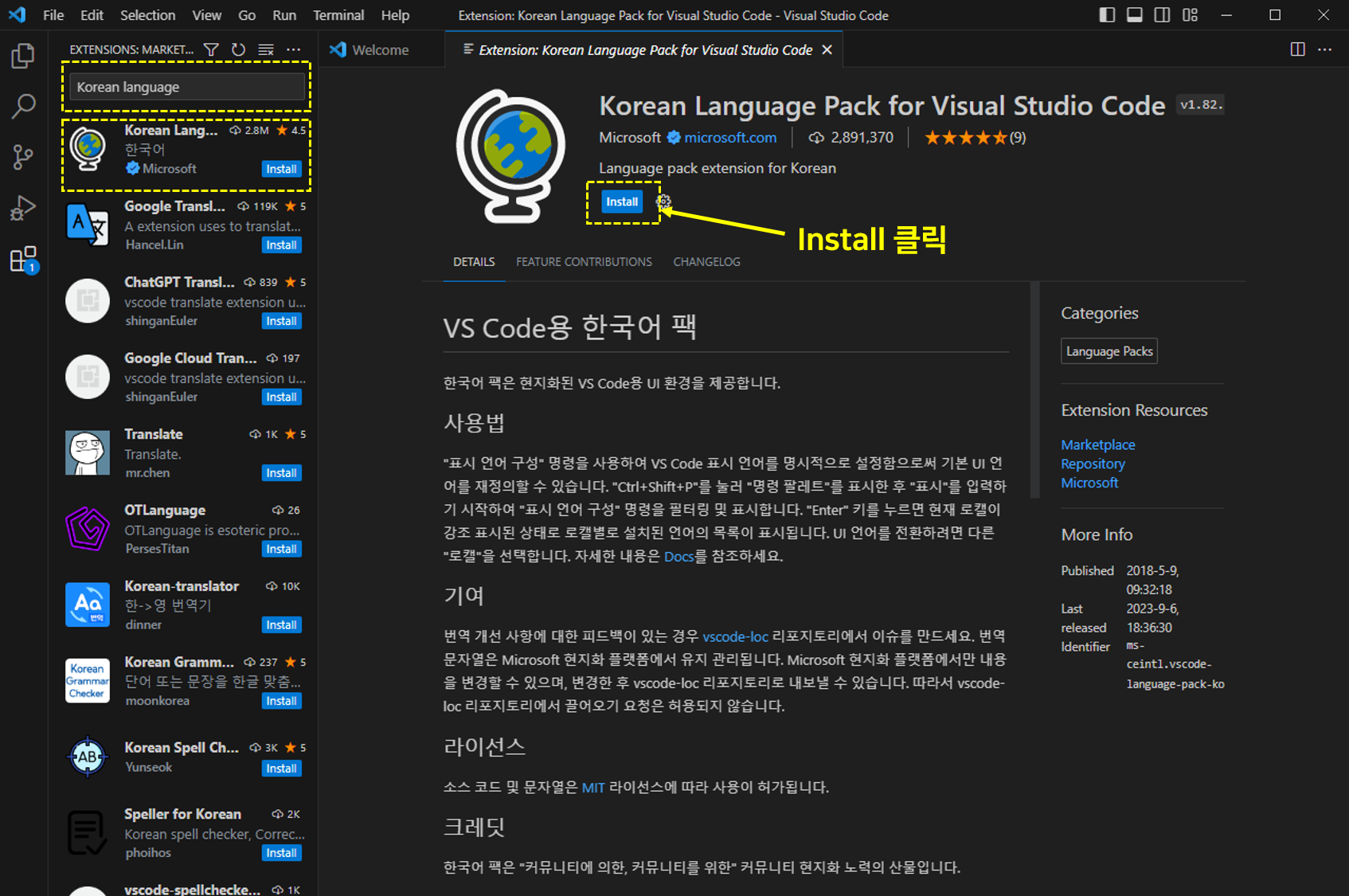1349x896 pixels.
Task: Click the Korean Grammar Checker extension icon
Action: 88,681
